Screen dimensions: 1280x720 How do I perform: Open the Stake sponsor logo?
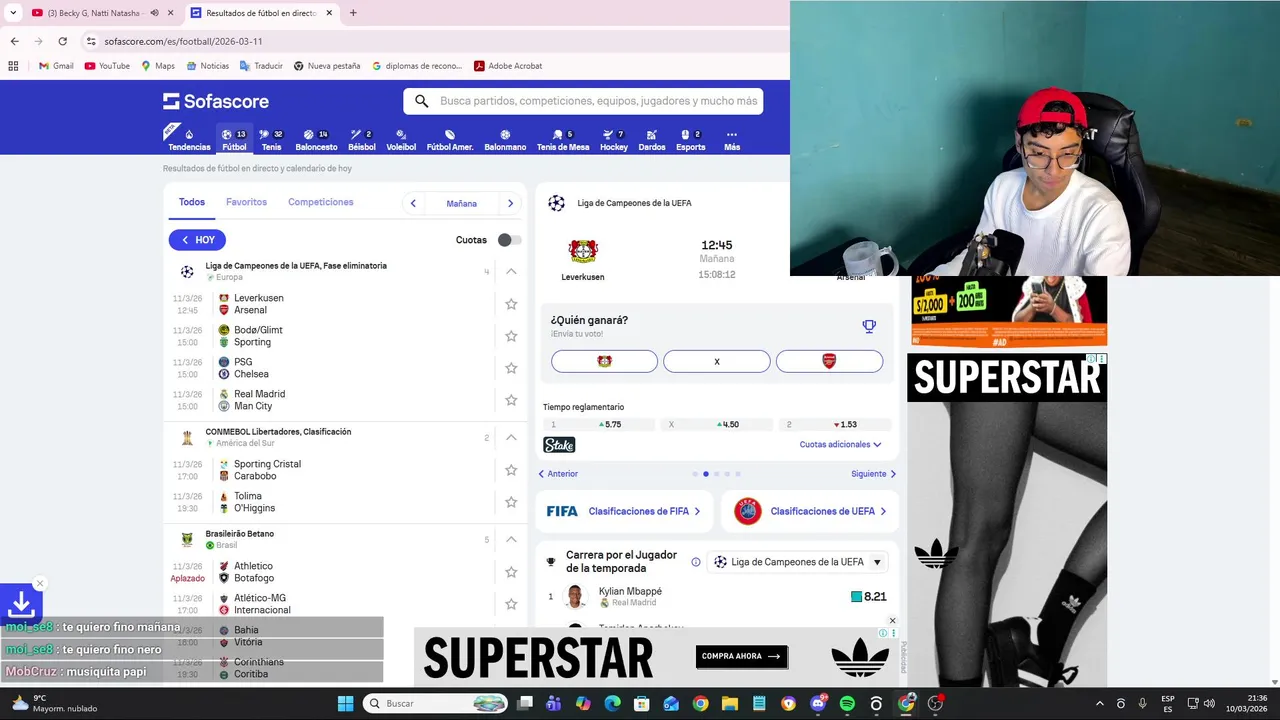pos(559,445)
